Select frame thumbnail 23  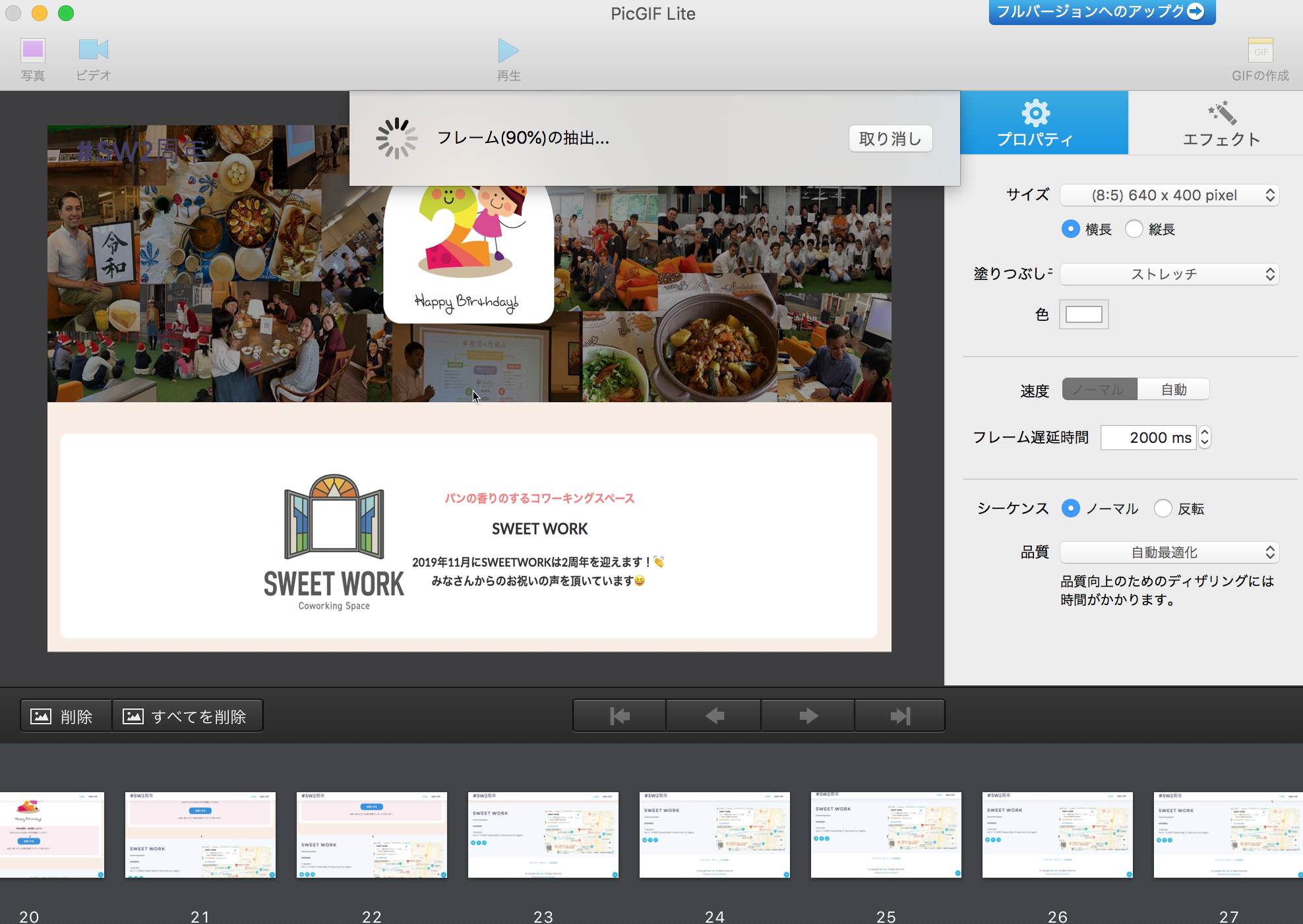(x=543, y=835)
